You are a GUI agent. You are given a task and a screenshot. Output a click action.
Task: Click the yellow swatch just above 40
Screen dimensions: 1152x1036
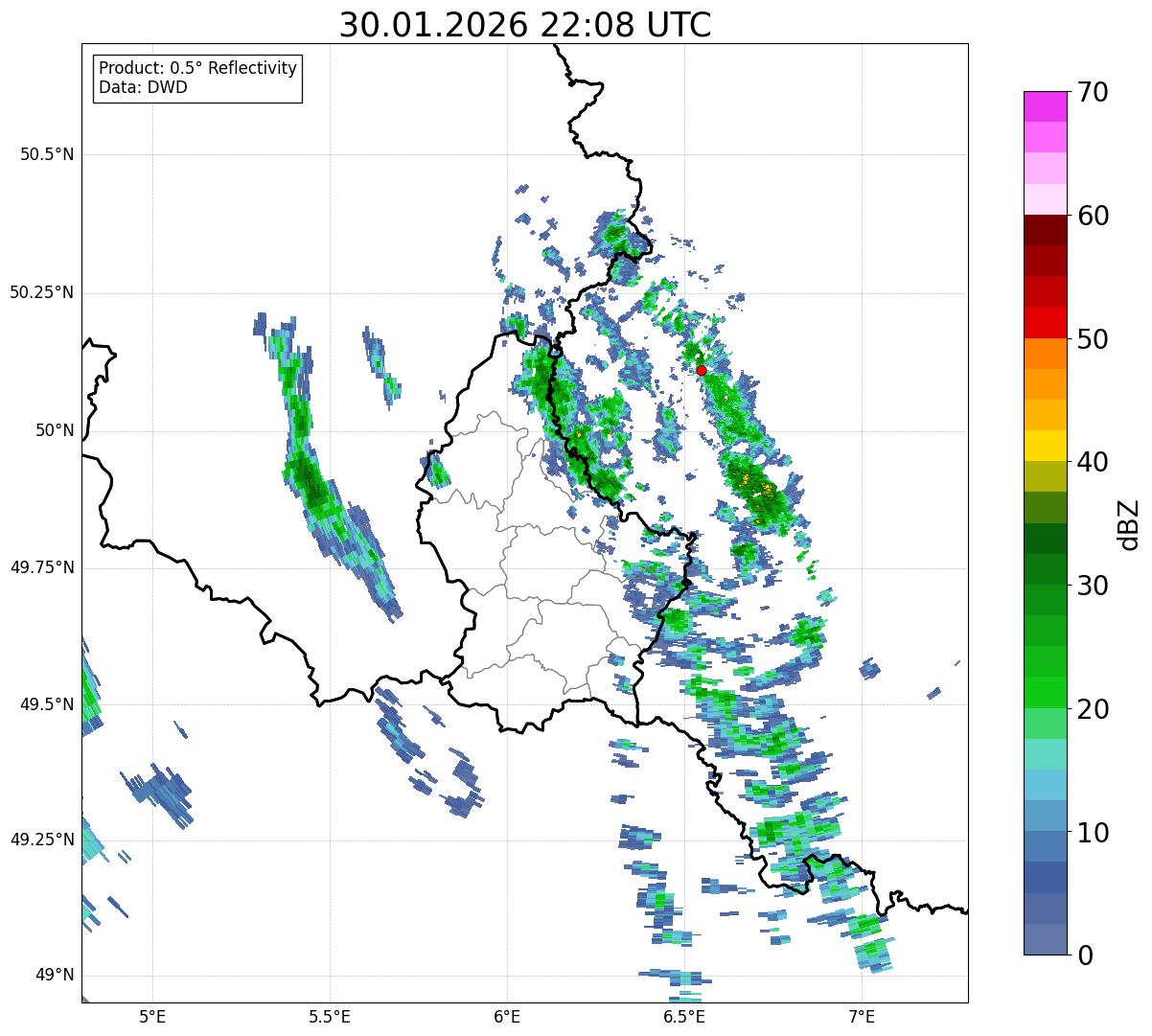(x=1046, y=446)
